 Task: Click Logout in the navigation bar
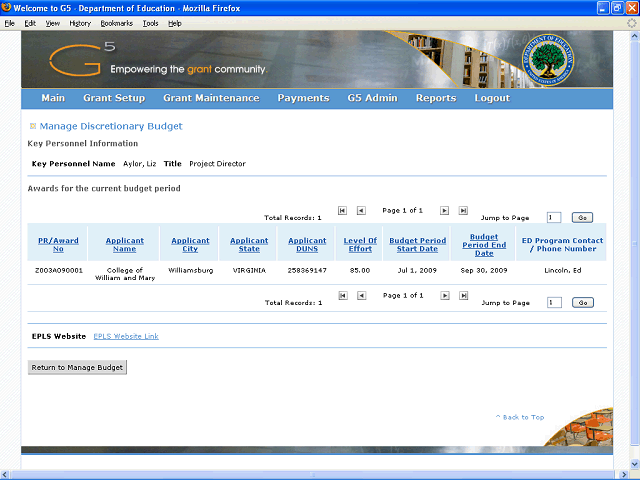point(492,98)
